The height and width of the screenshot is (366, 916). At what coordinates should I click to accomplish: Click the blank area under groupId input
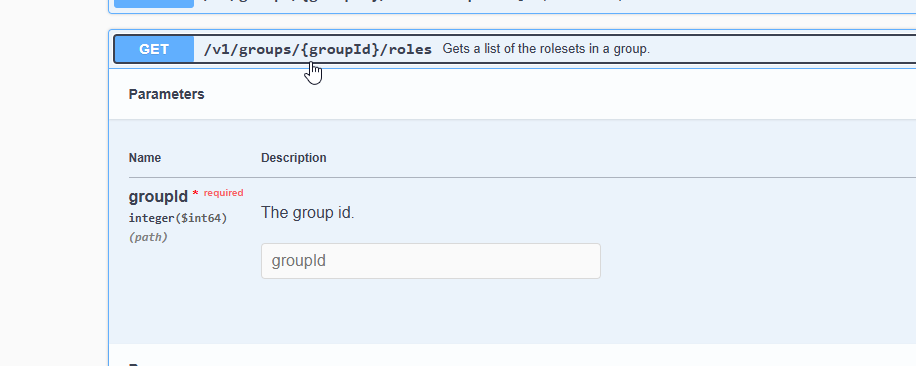coord(431,309)
